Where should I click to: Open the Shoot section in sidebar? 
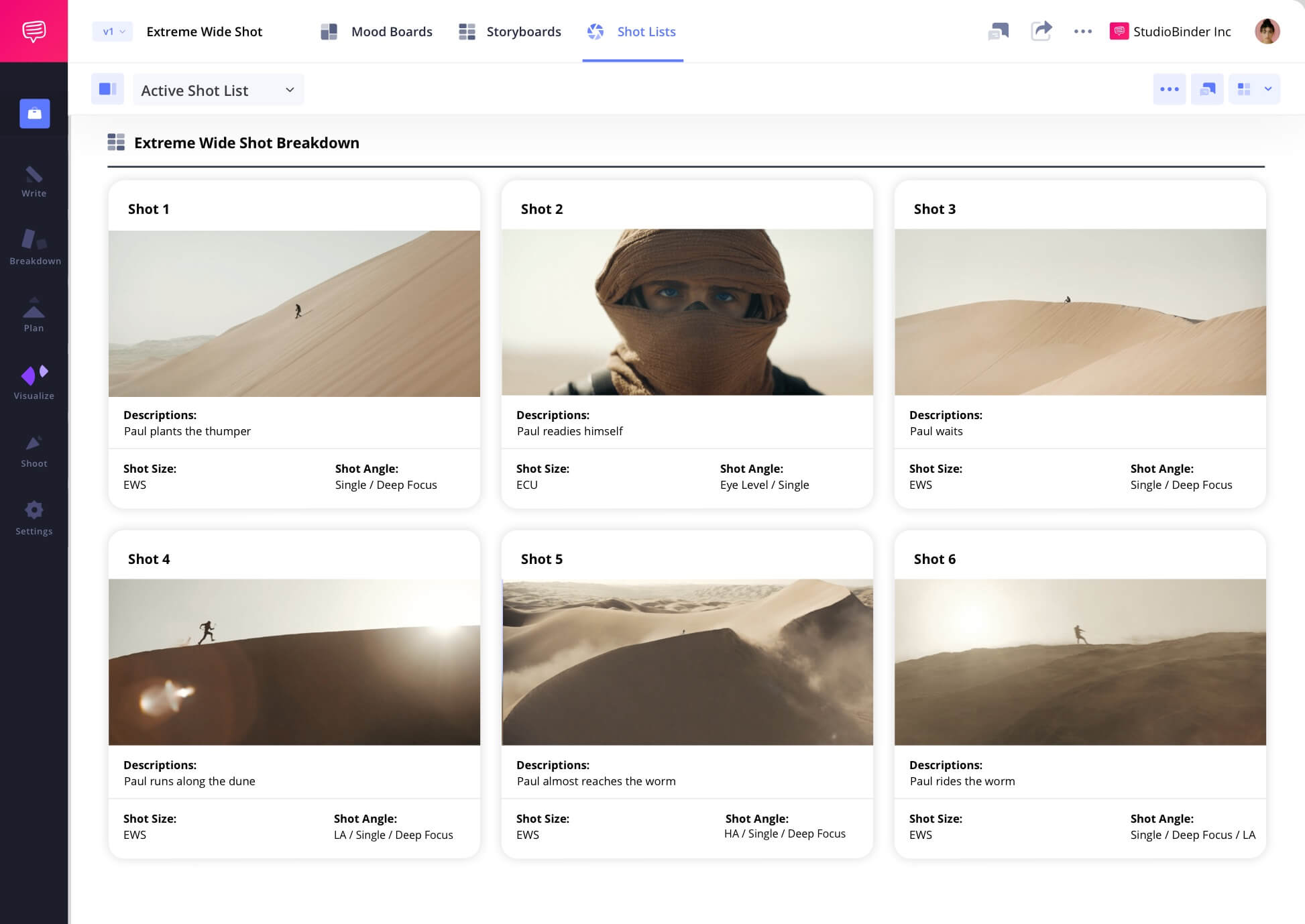34,451
